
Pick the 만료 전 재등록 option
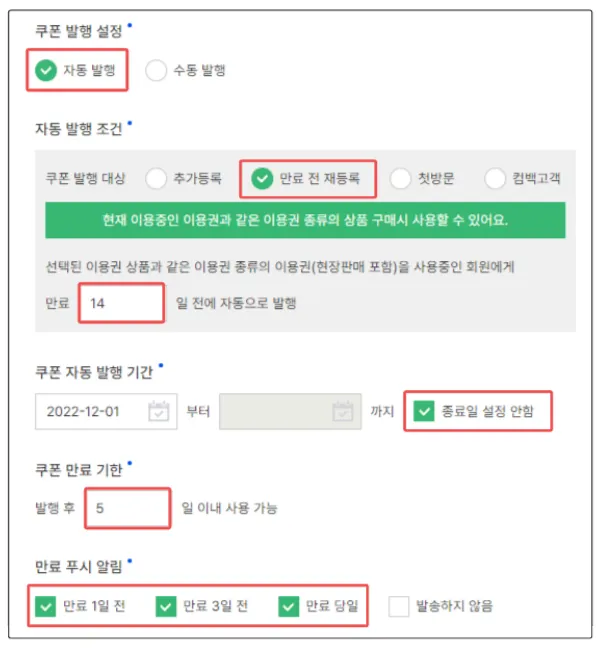[x=262, y=179]
